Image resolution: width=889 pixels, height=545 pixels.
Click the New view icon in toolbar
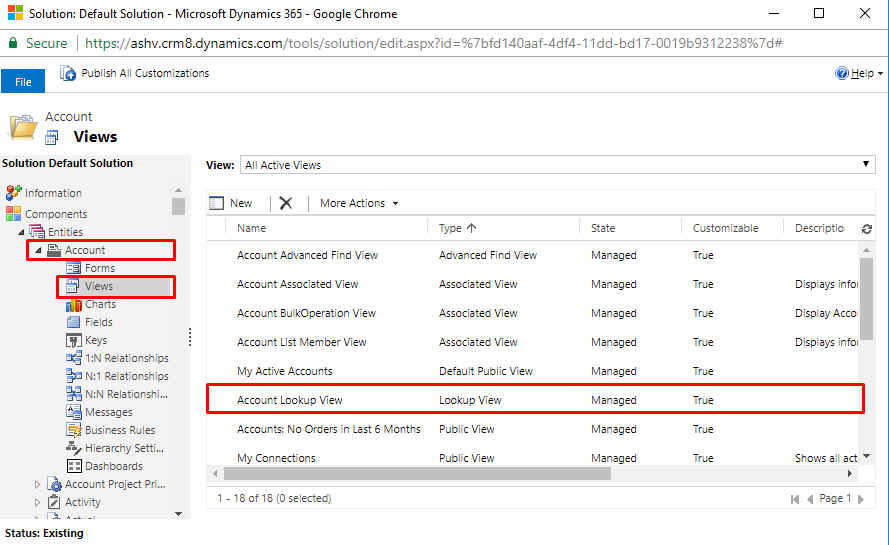(x=217, y=203)
